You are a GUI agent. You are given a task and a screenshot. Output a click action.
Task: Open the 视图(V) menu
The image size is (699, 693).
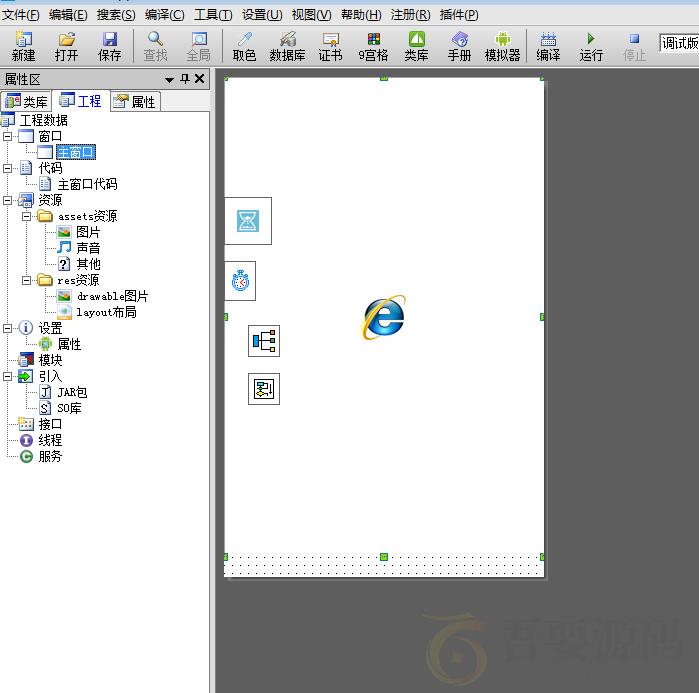pos(311,15)
